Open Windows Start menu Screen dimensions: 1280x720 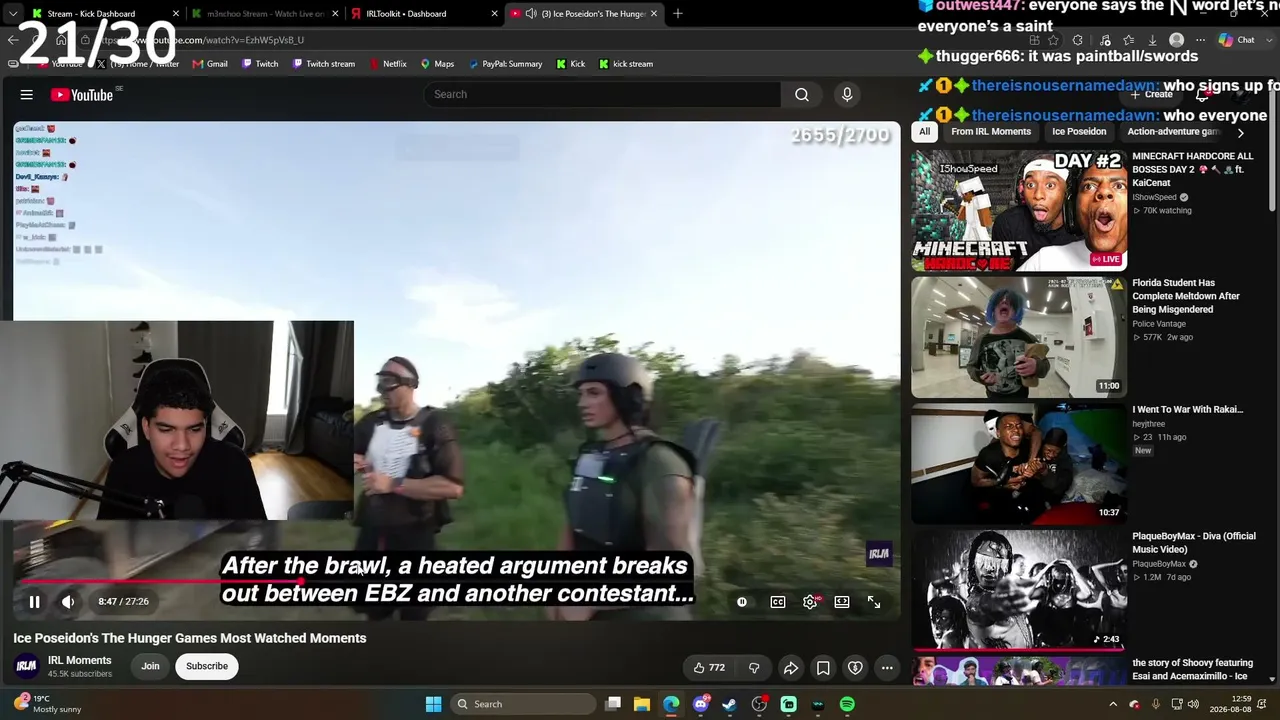point(433,704)
